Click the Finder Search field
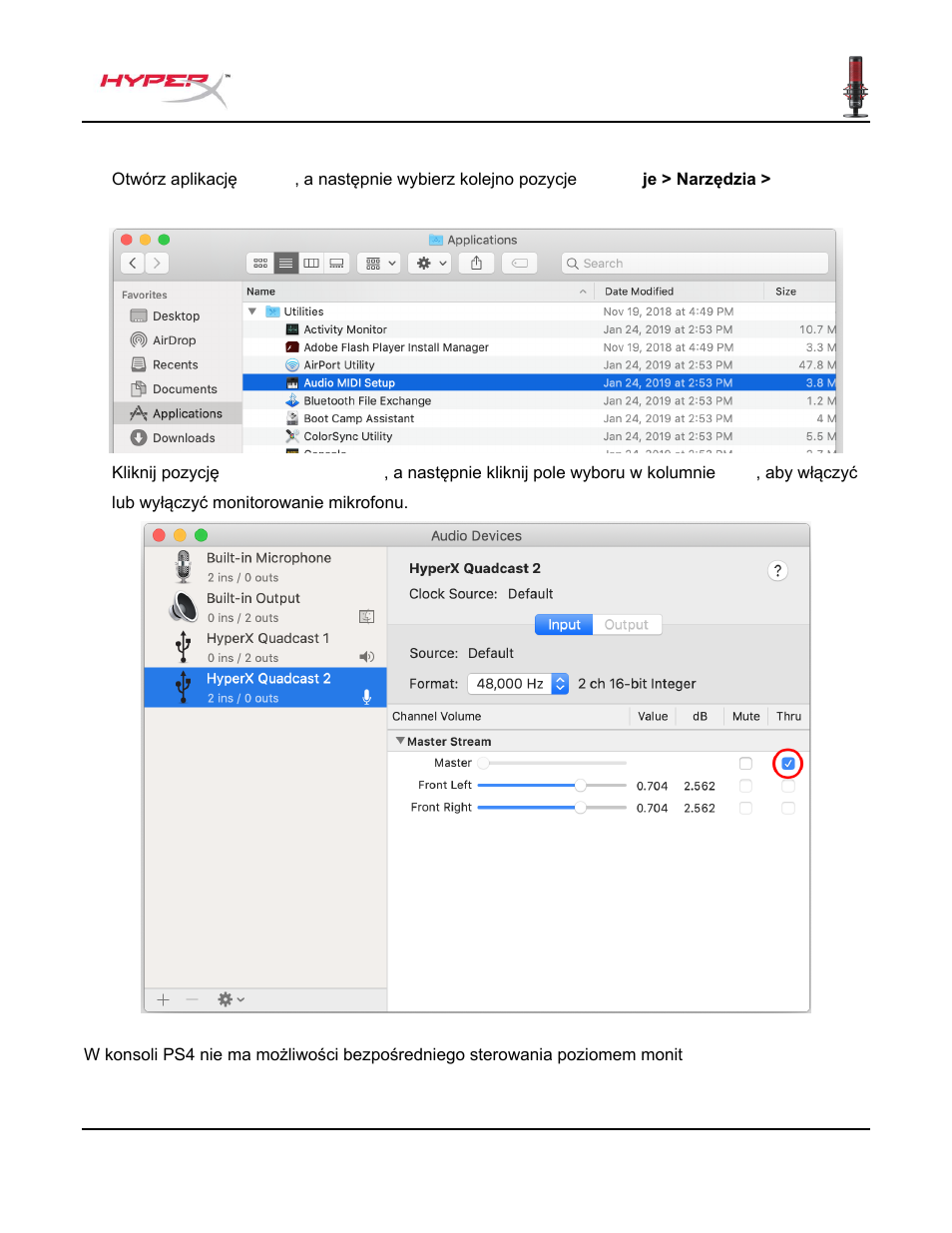Viewport: 952px width, 1233px height. click(695, 263)
